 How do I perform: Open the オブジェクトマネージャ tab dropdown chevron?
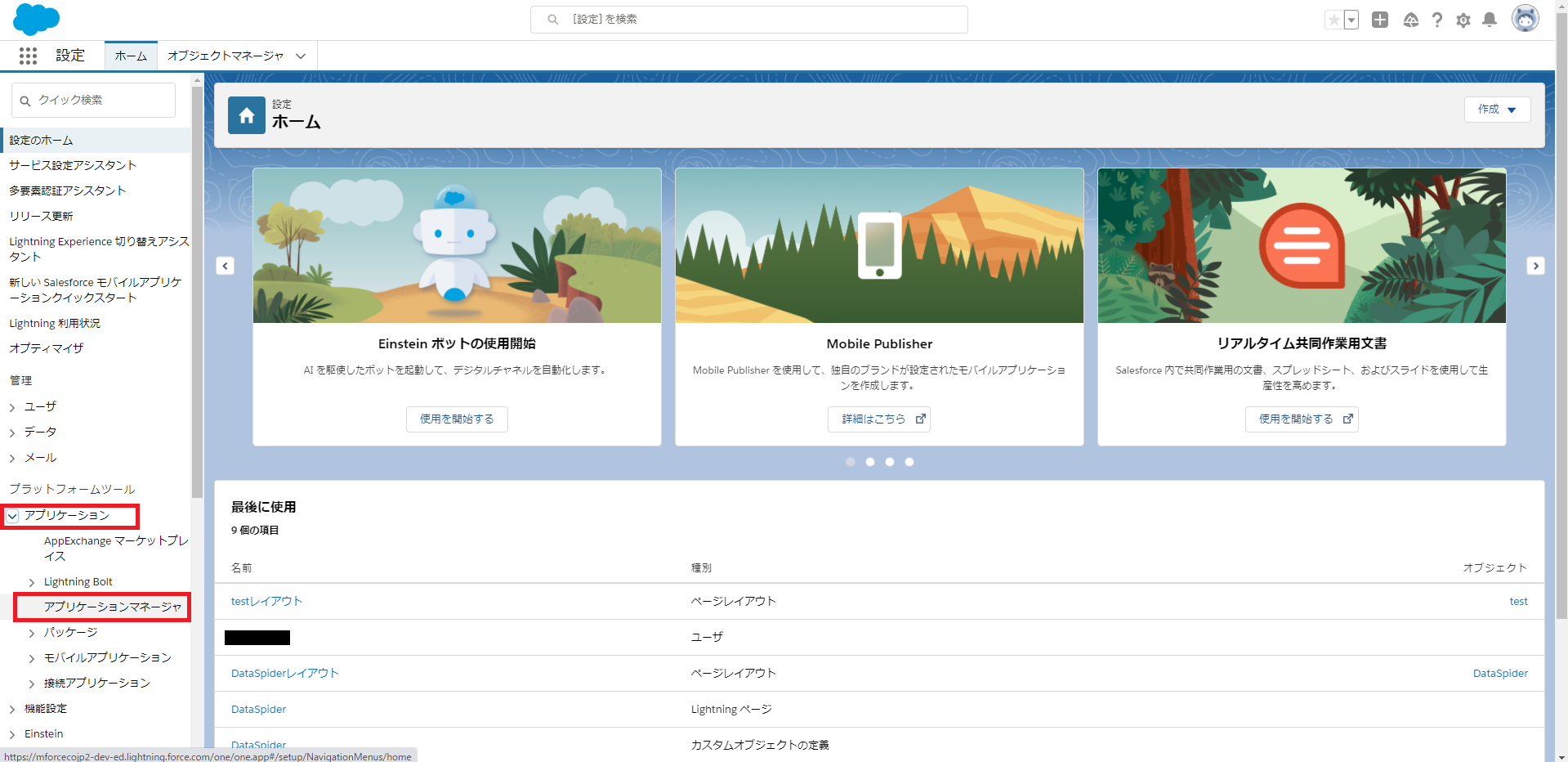tap(301, 56)
